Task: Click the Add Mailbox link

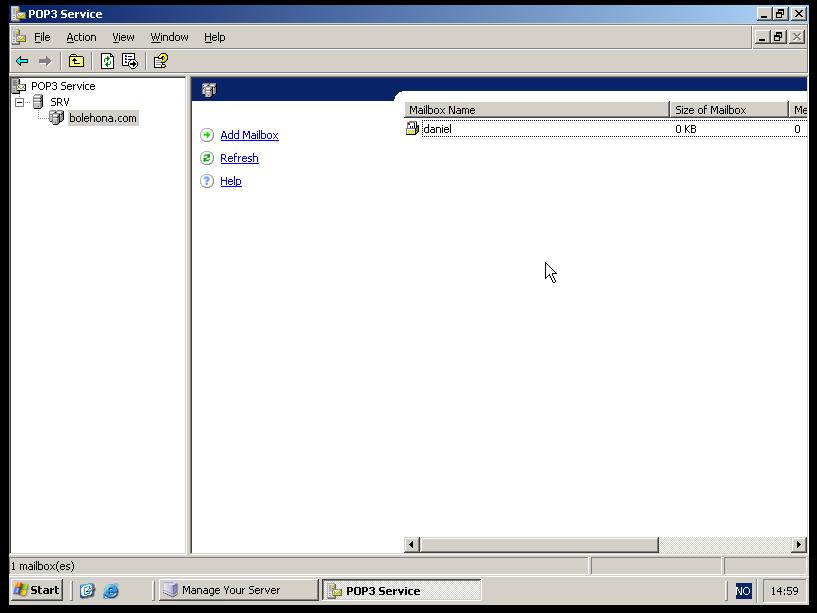Action: point(250,135)
